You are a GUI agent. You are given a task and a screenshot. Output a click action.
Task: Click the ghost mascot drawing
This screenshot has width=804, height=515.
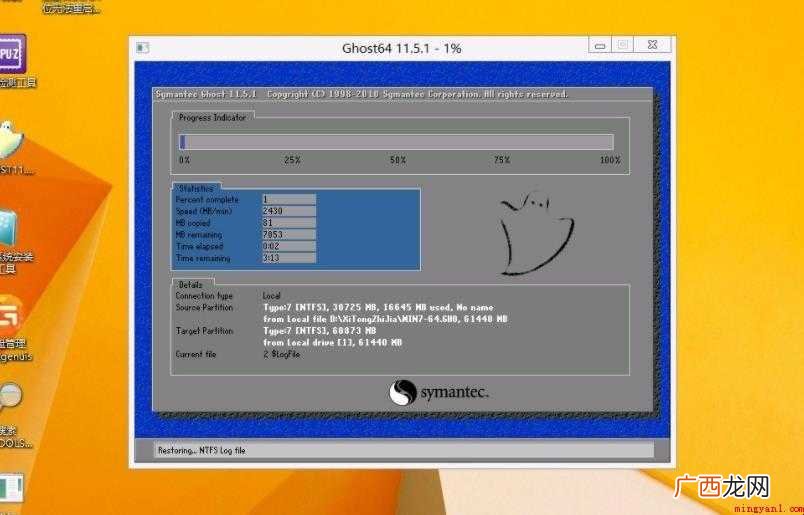535,233
